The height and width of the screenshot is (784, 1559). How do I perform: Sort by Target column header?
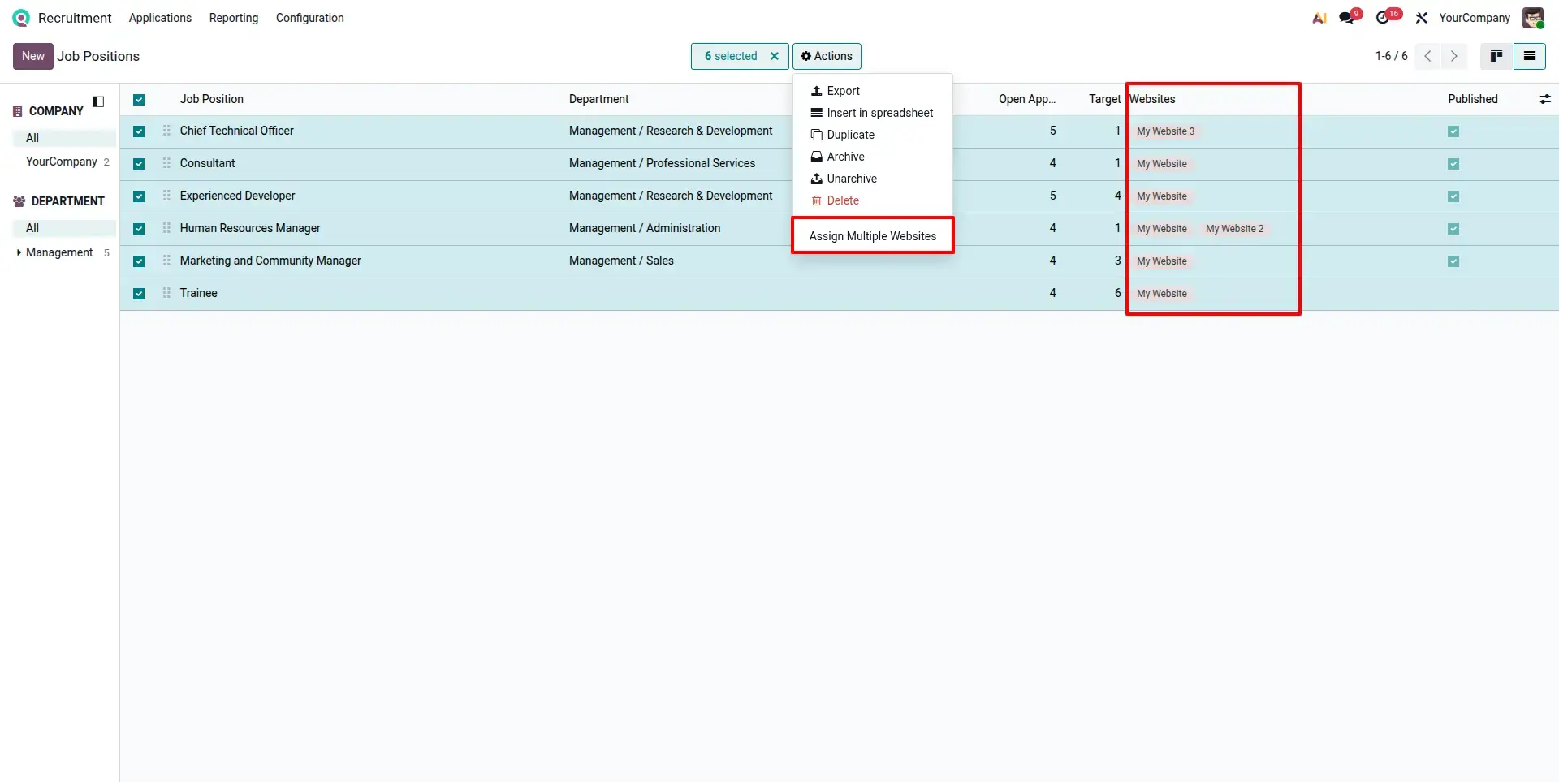1104,99
